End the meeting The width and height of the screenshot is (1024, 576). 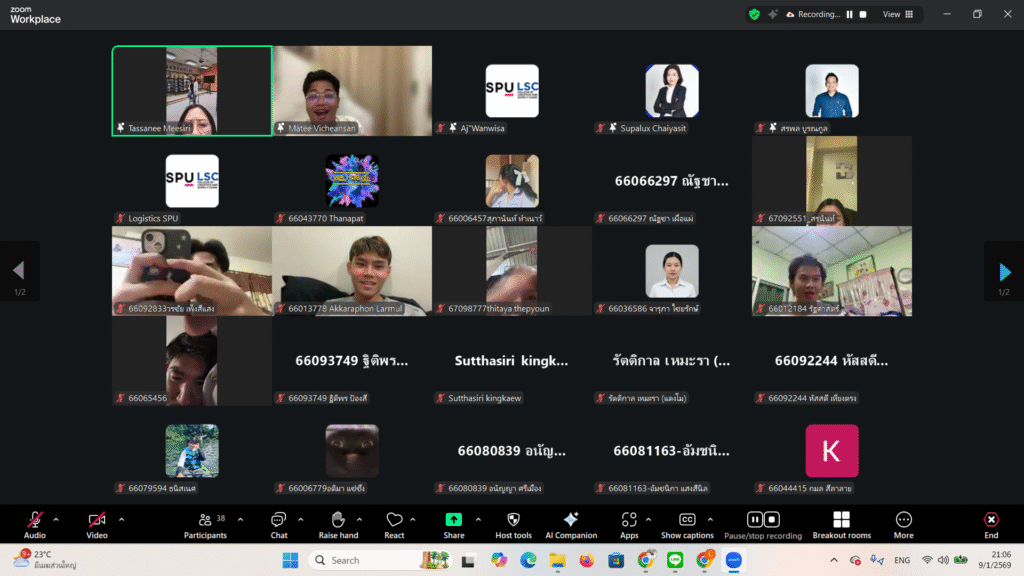[991, 524]
